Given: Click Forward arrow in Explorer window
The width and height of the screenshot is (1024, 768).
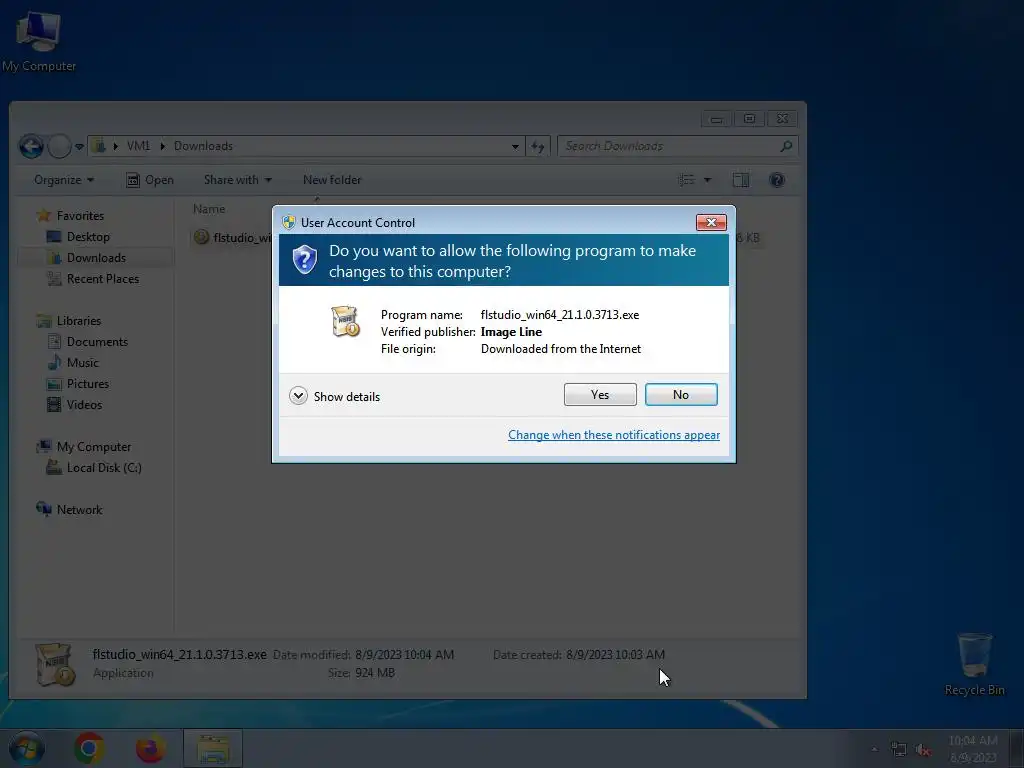Looking at the screenshot, I should click(x=59, y=146).
